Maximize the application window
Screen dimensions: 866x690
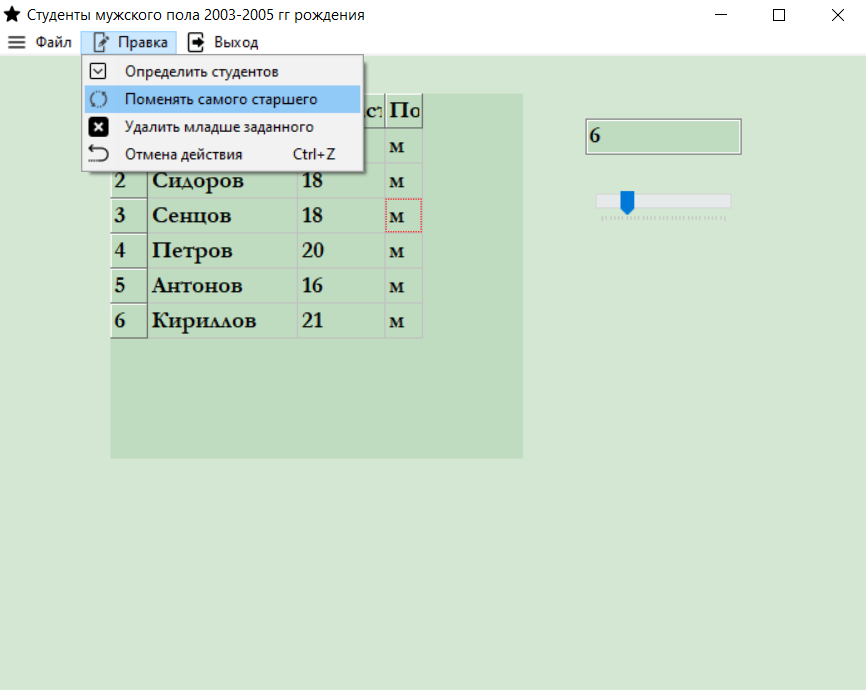[779, 15]
